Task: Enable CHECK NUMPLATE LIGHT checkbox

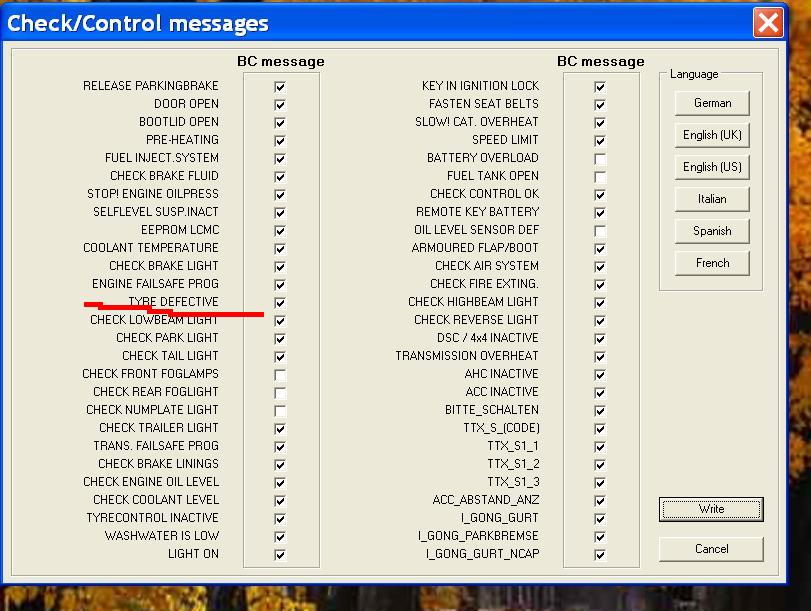Action: pos(280,411)
